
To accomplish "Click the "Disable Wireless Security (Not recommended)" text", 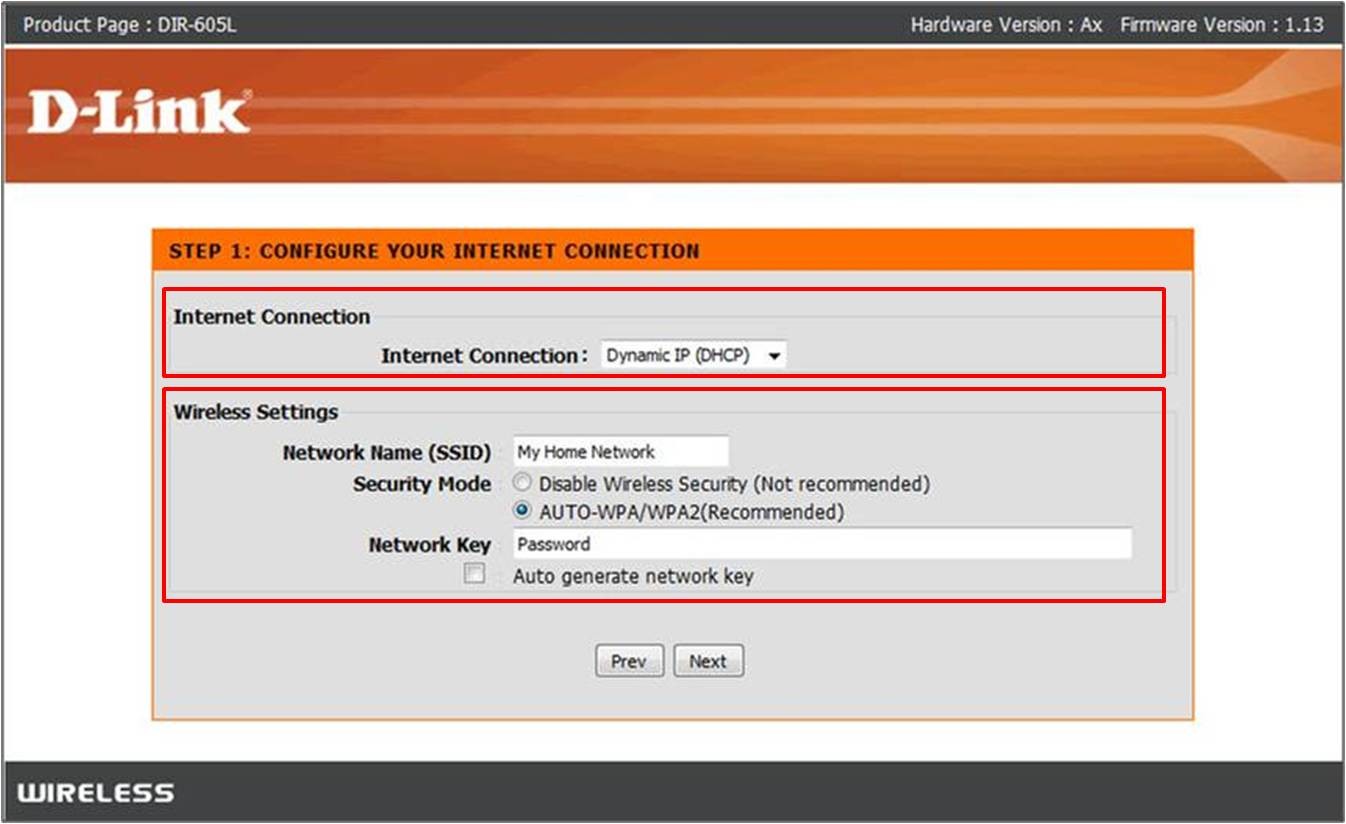I will [734, 484].
